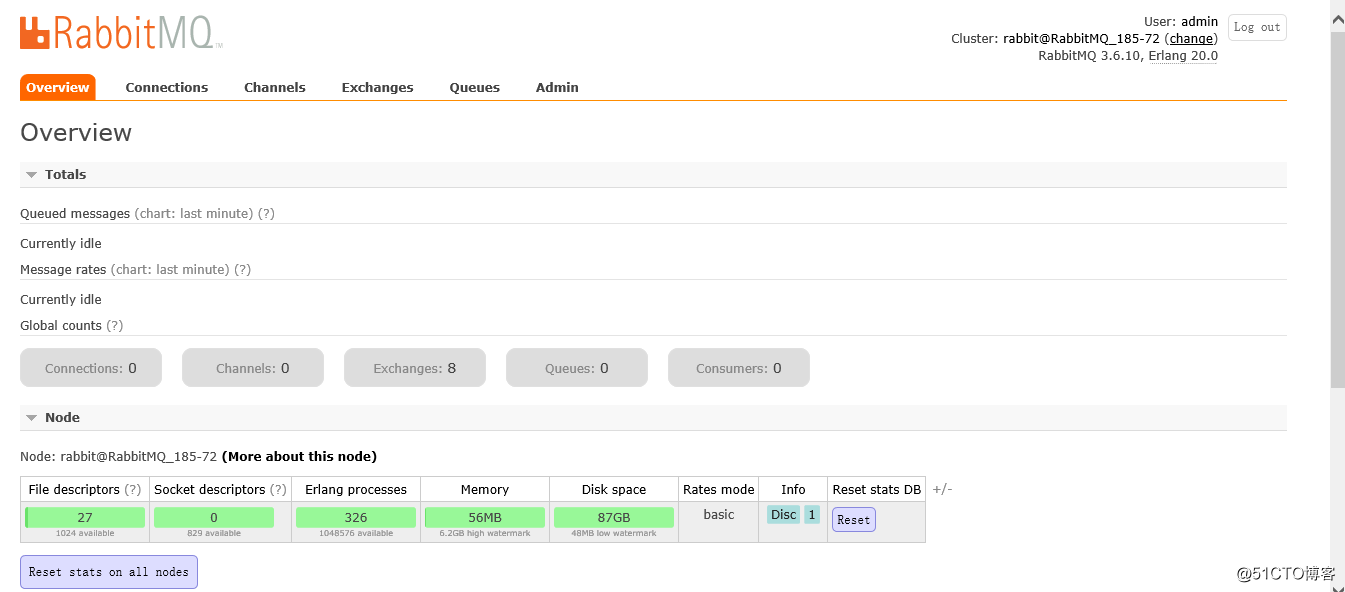Screen dimensions: 1345x592
Task: Click the Memory column header
Action: point(485,490)
